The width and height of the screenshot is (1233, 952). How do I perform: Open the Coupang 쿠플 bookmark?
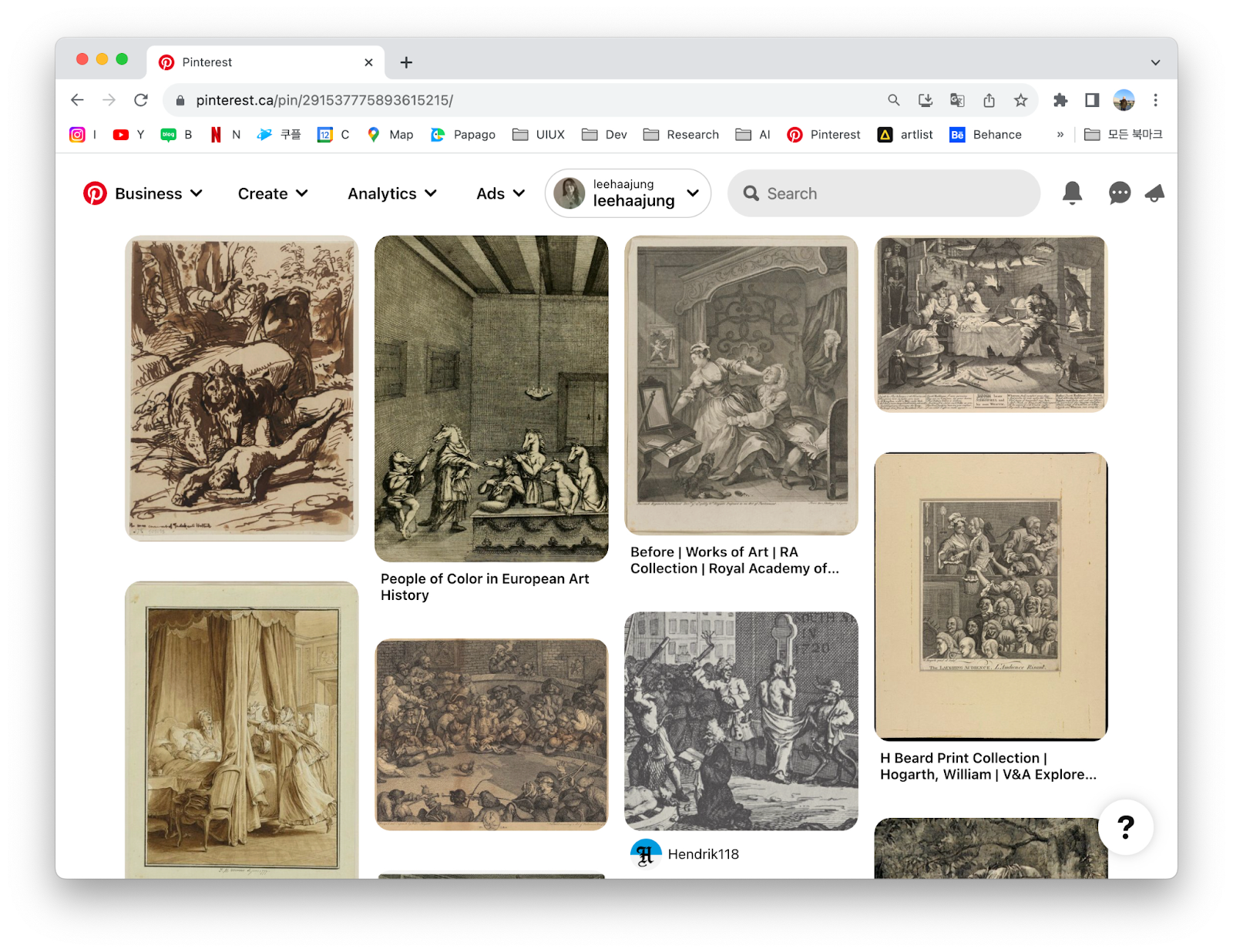[x=278, y=135]
